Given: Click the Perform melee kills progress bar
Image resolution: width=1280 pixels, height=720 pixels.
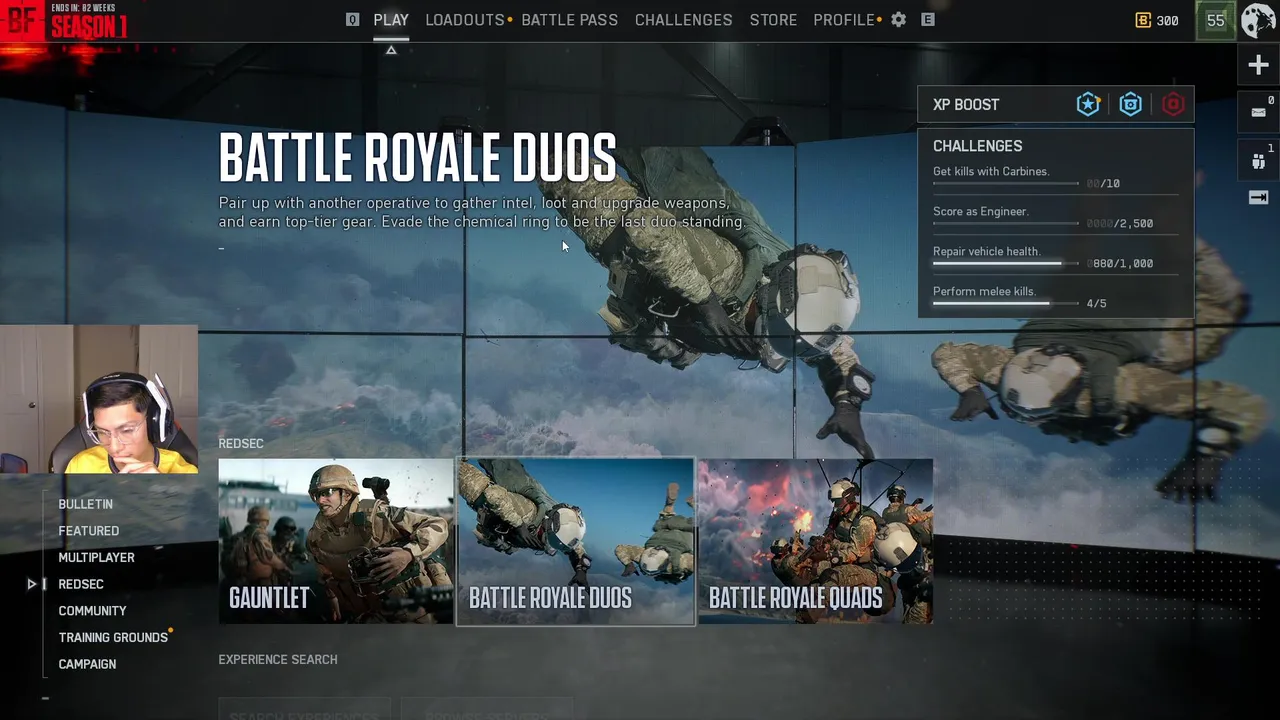Looking at the screenshot, I should coord(1006,304).
